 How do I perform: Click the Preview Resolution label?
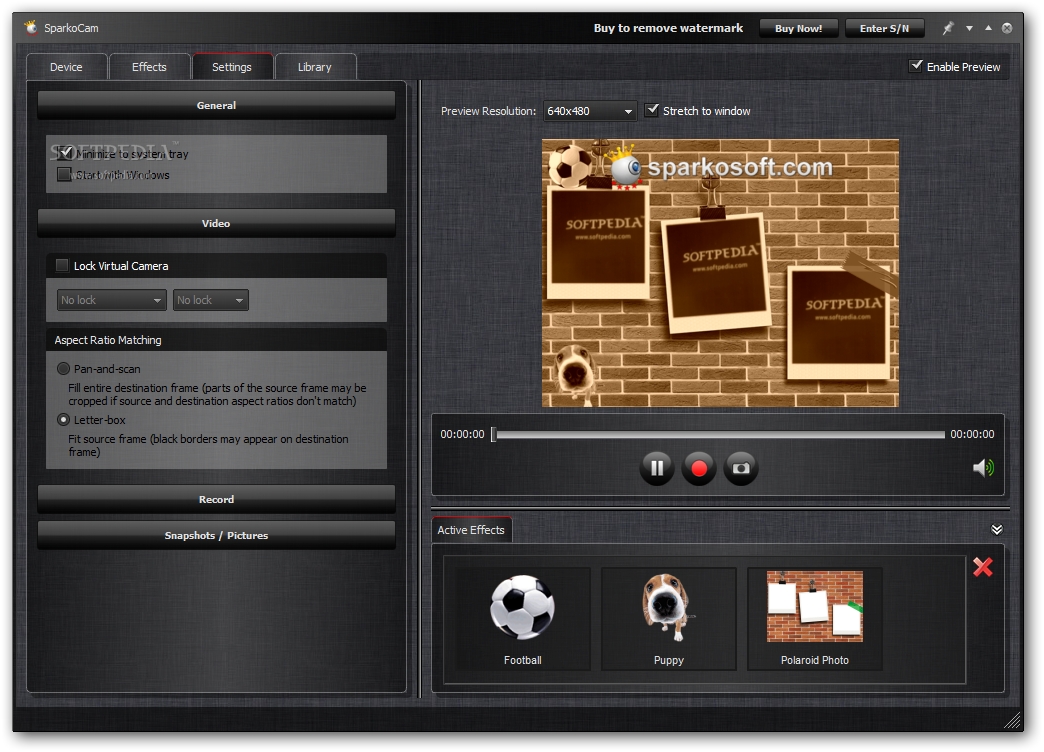tap(488, 111)
